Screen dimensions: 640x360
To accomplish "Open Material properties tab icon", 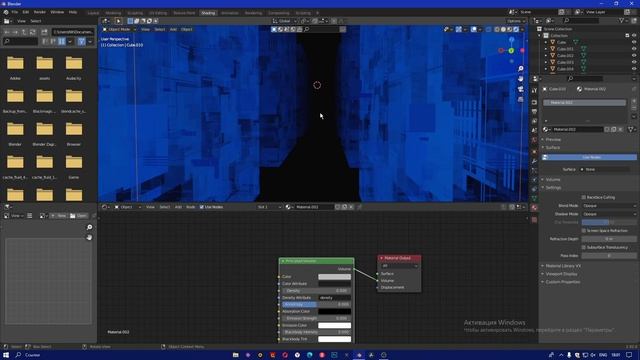I will pos(534,207).
